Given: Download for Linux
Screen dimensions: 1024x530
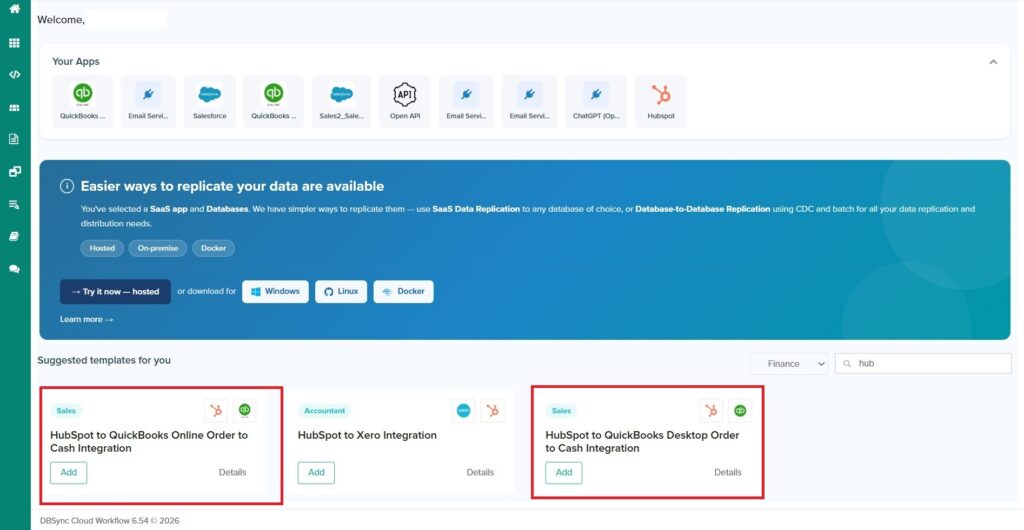Looking at the screenshot, I should pos(341,291).
